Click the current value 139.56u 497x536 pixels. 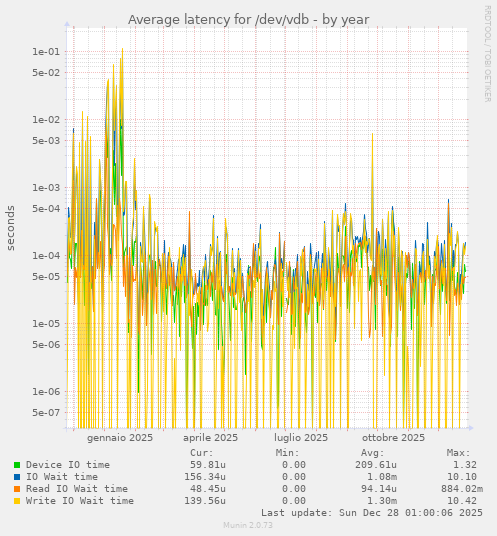point(205,501)
